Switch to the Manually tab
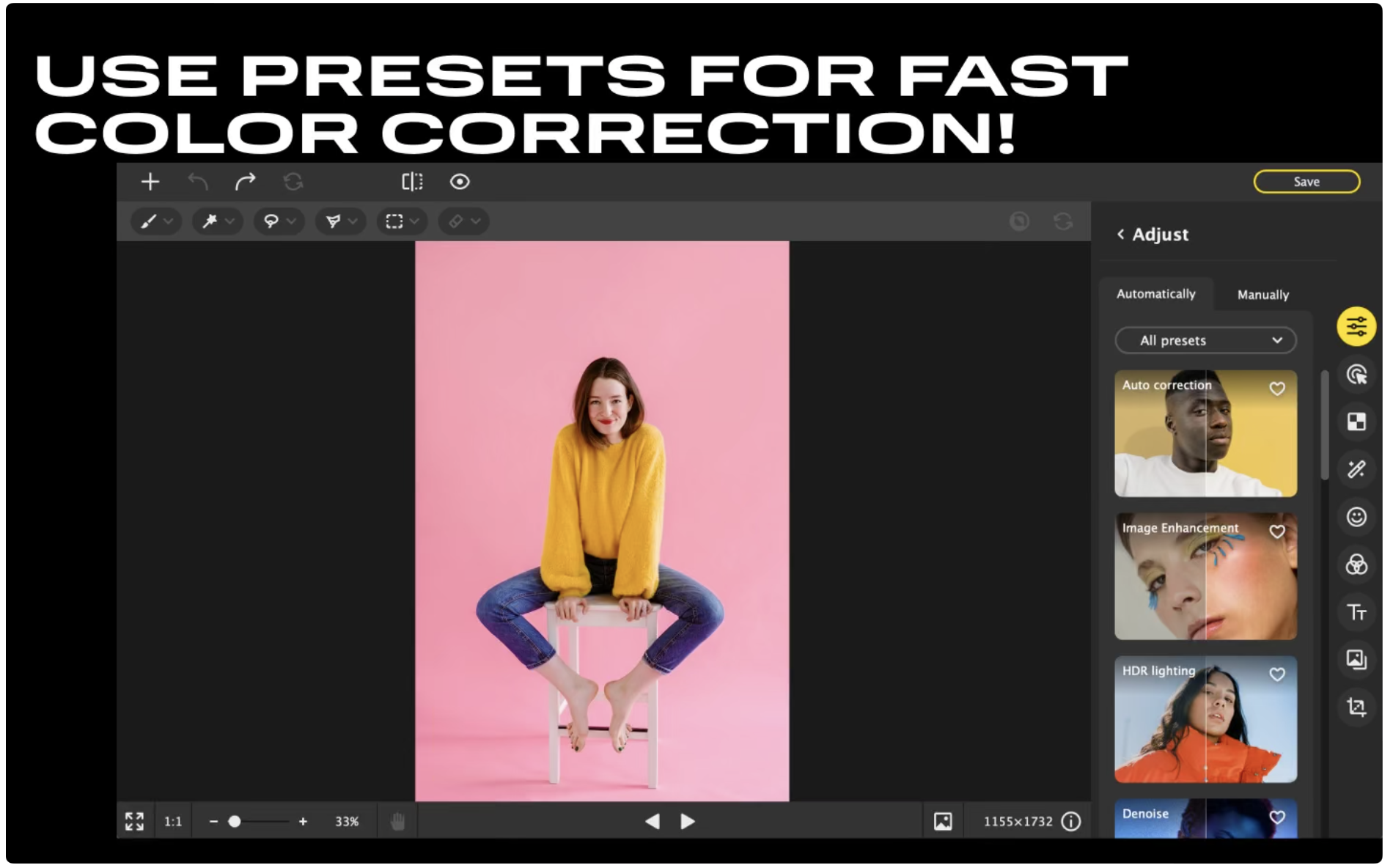This screenshot has height=868, width=1393. (x=1262, y=295)
